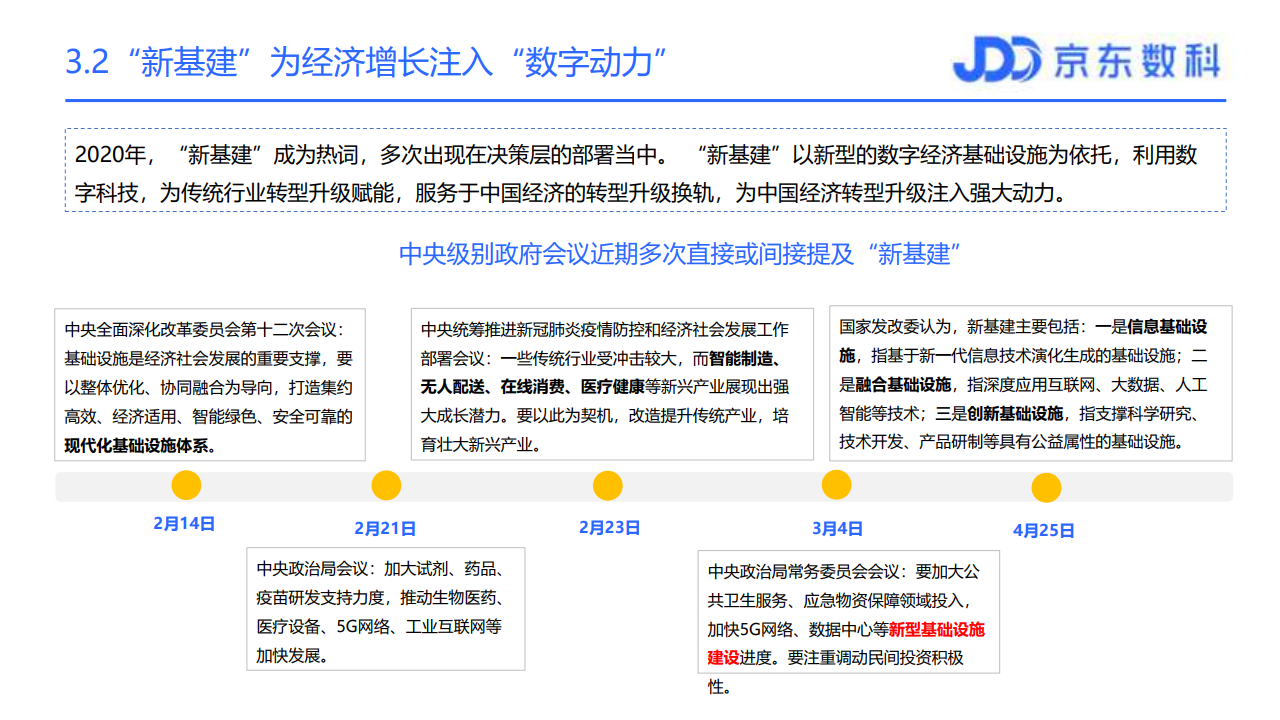1280x720 pixels.
Task: Click the 2月23日 date label
Action: 610,527
